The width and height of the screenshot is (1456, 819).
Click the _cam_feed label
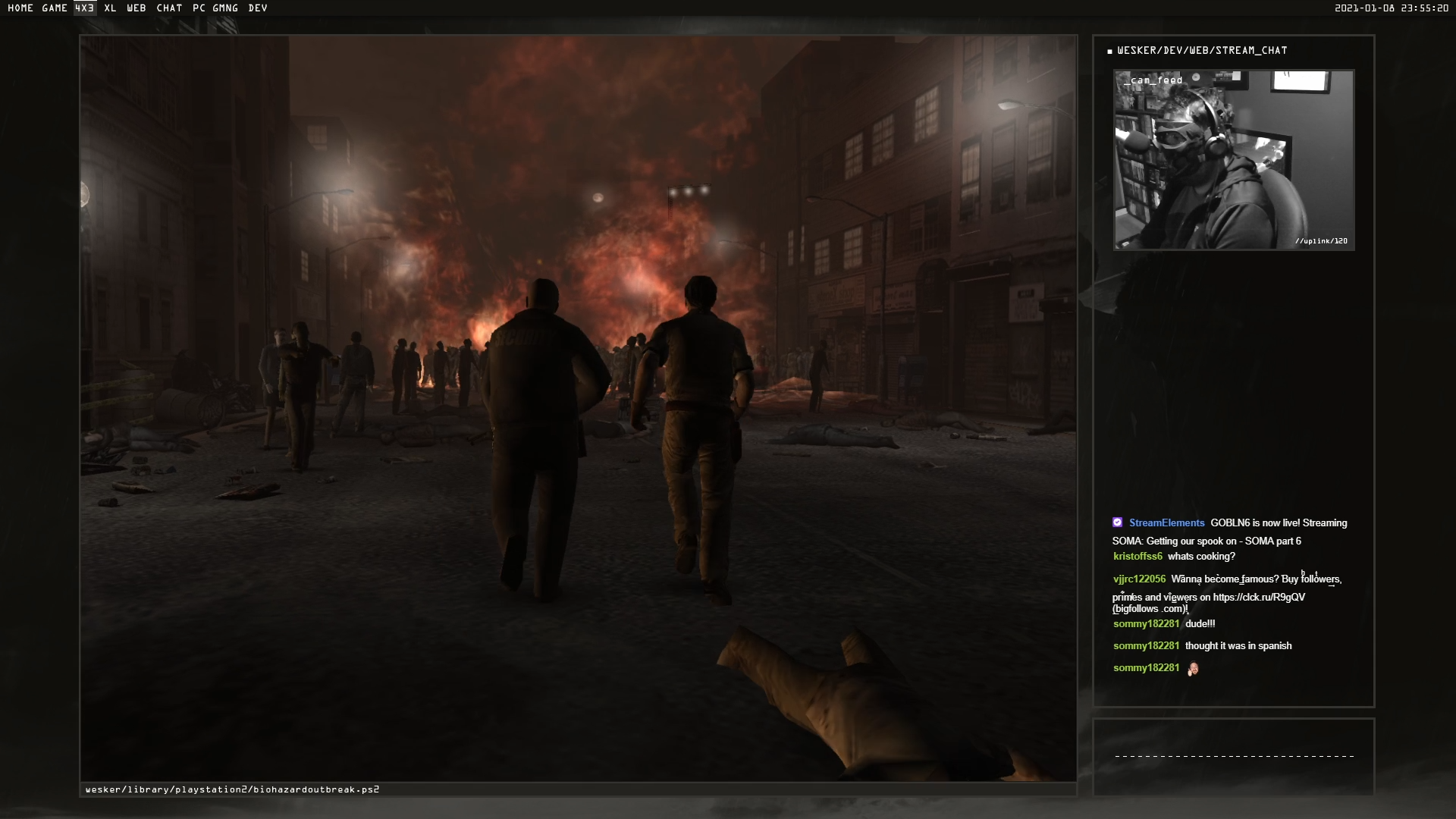point(1153,80)
